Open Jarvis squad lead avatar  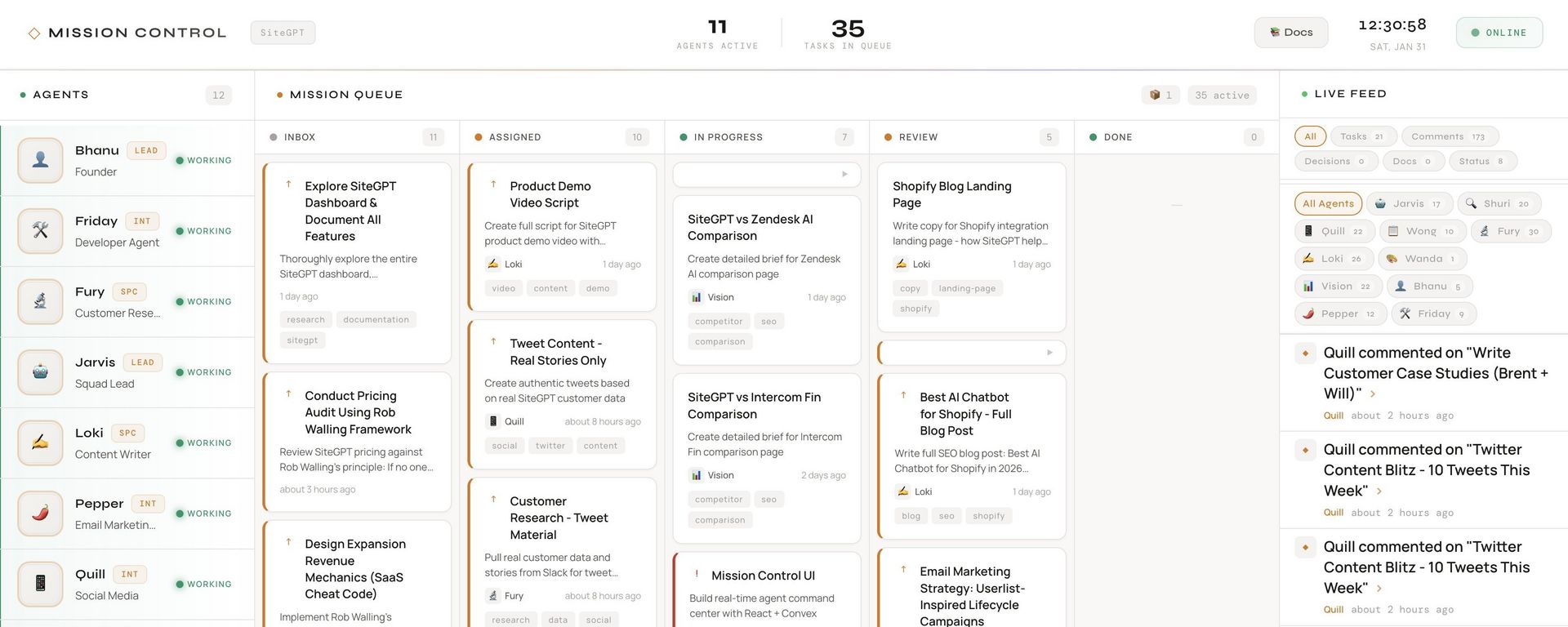pyautogui.click(x=40, y=372)
